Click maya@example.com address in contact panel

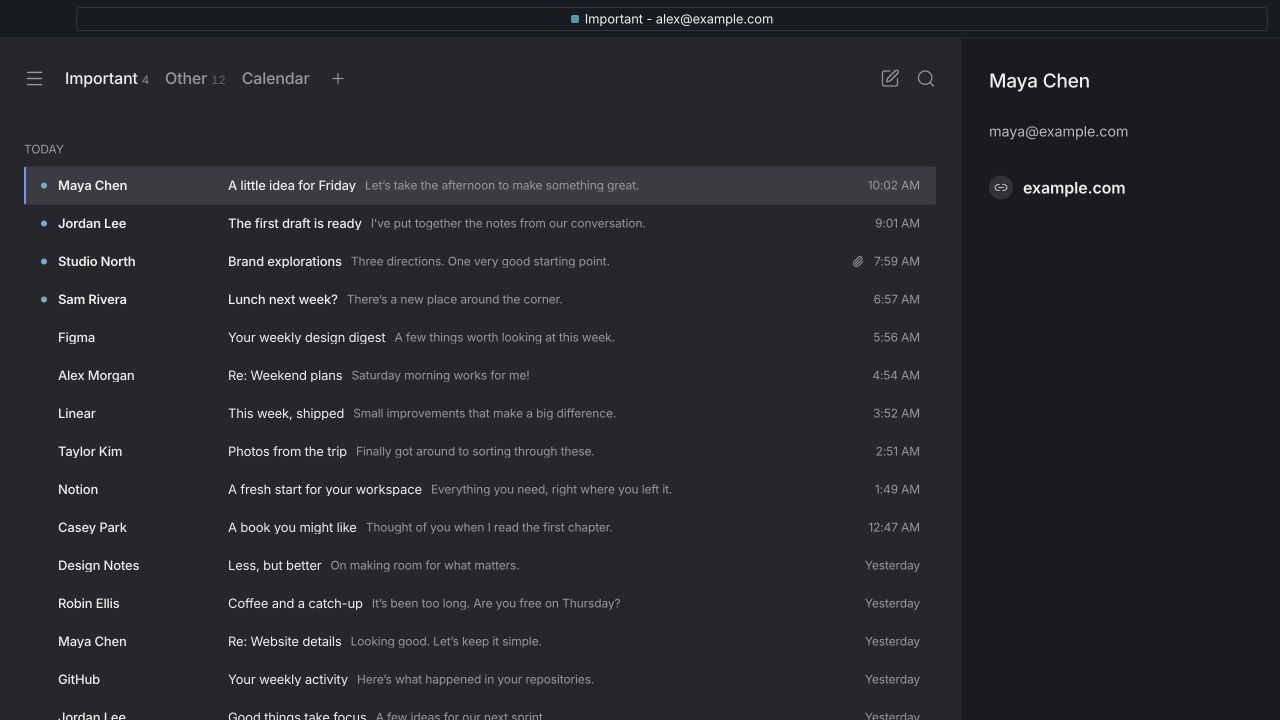tap(1058, 131)
